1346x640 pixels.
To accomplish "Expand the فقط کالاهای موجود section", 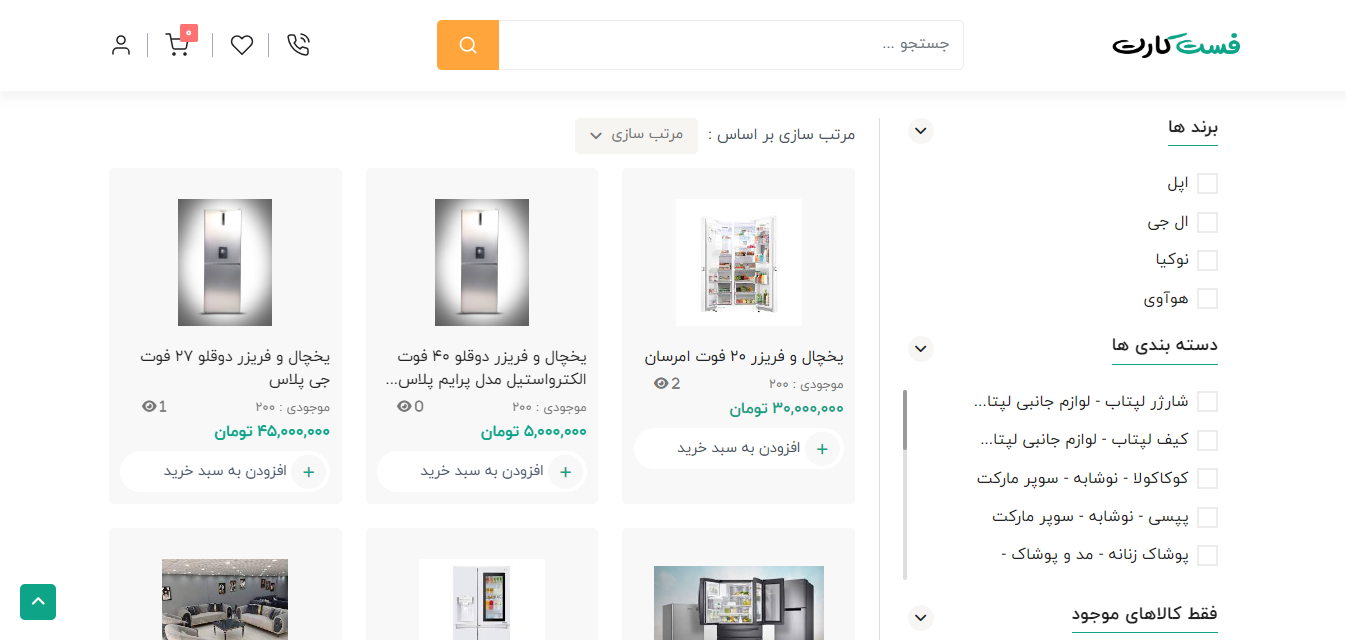I will tap(920, 617).
